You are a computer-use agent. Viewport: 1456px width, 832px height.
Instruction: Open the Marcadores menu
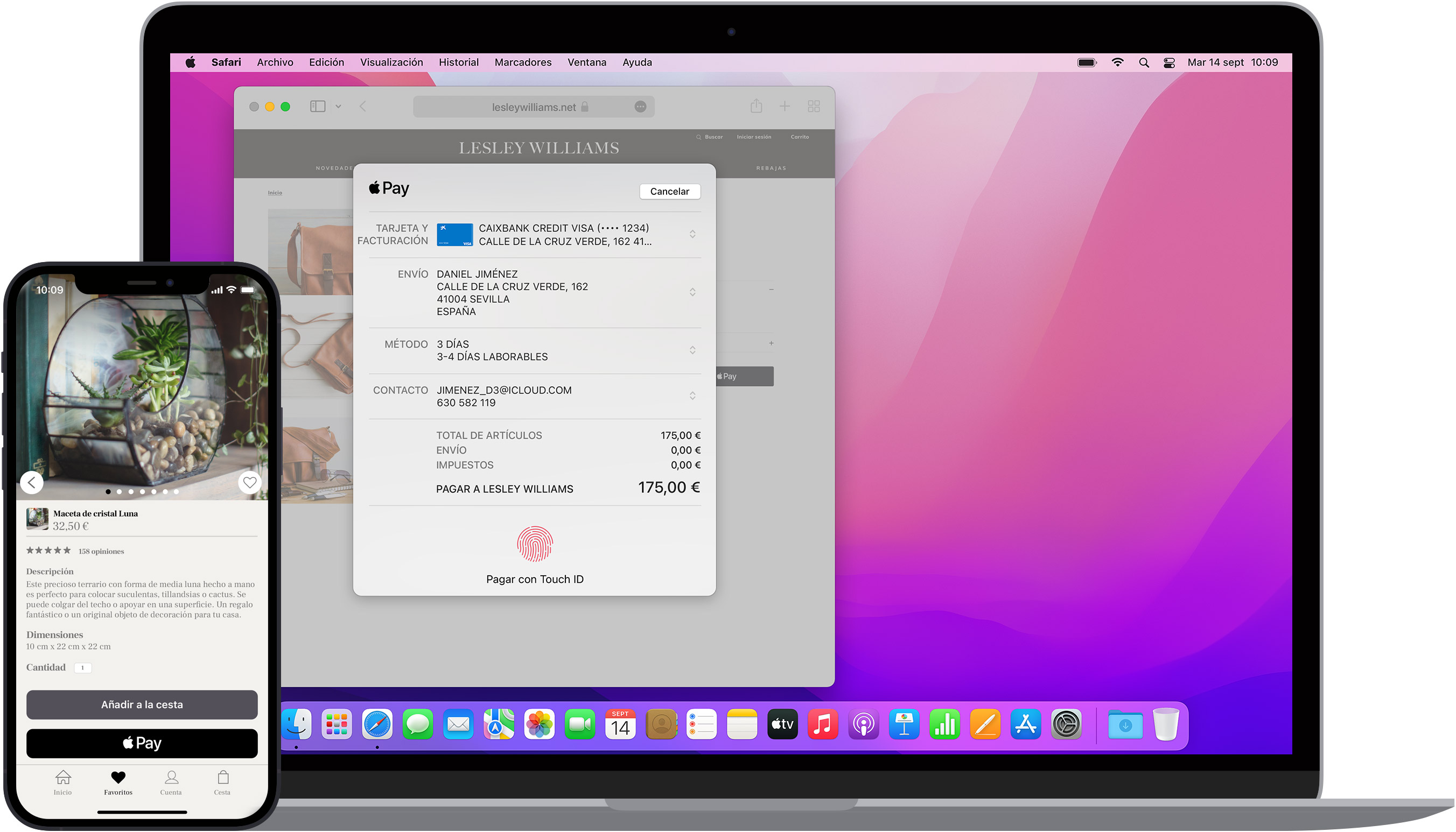click(522, 62)
